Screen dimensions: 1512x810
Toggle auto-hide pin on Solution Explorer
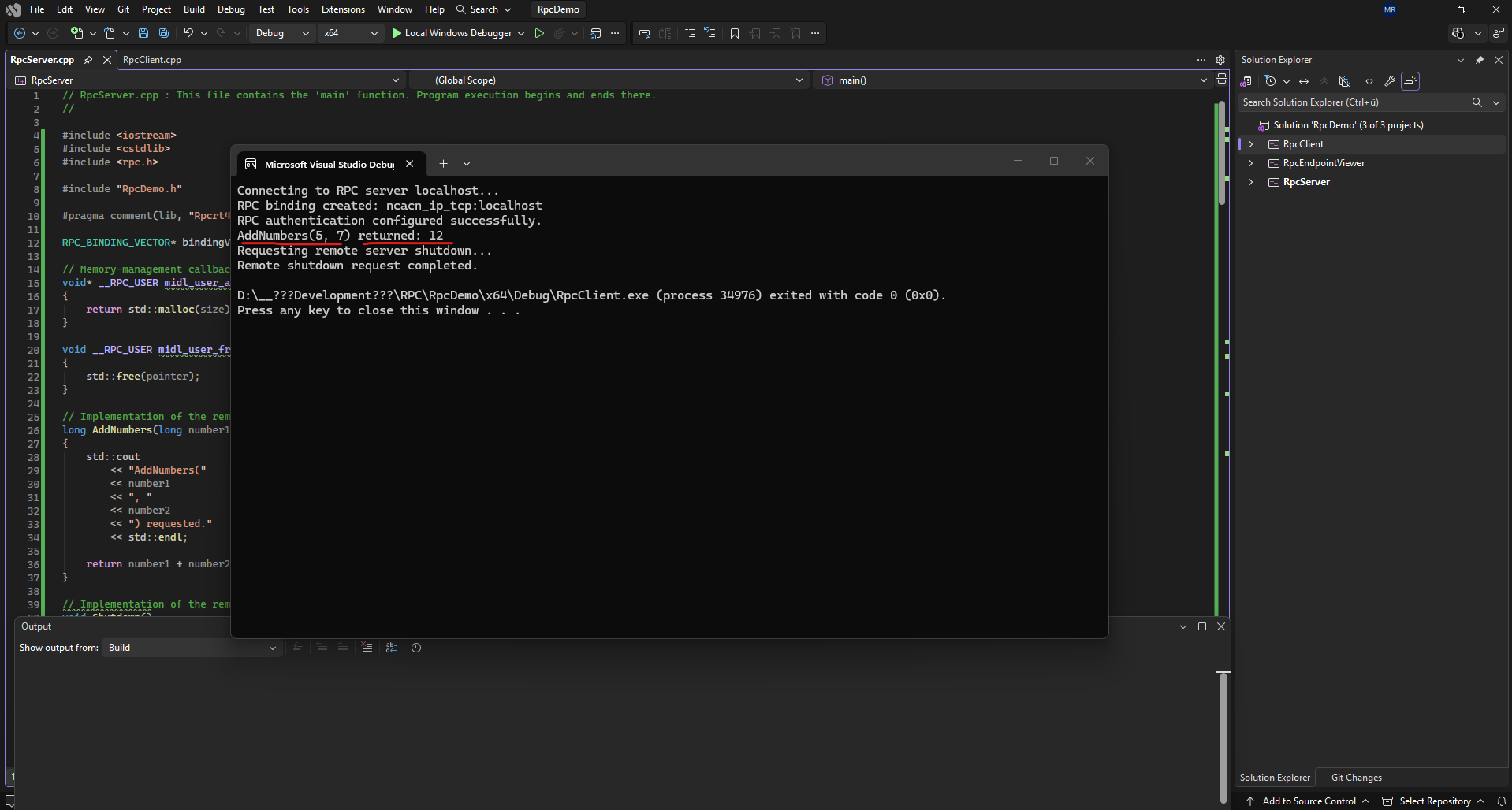[x=1480, y=60]
